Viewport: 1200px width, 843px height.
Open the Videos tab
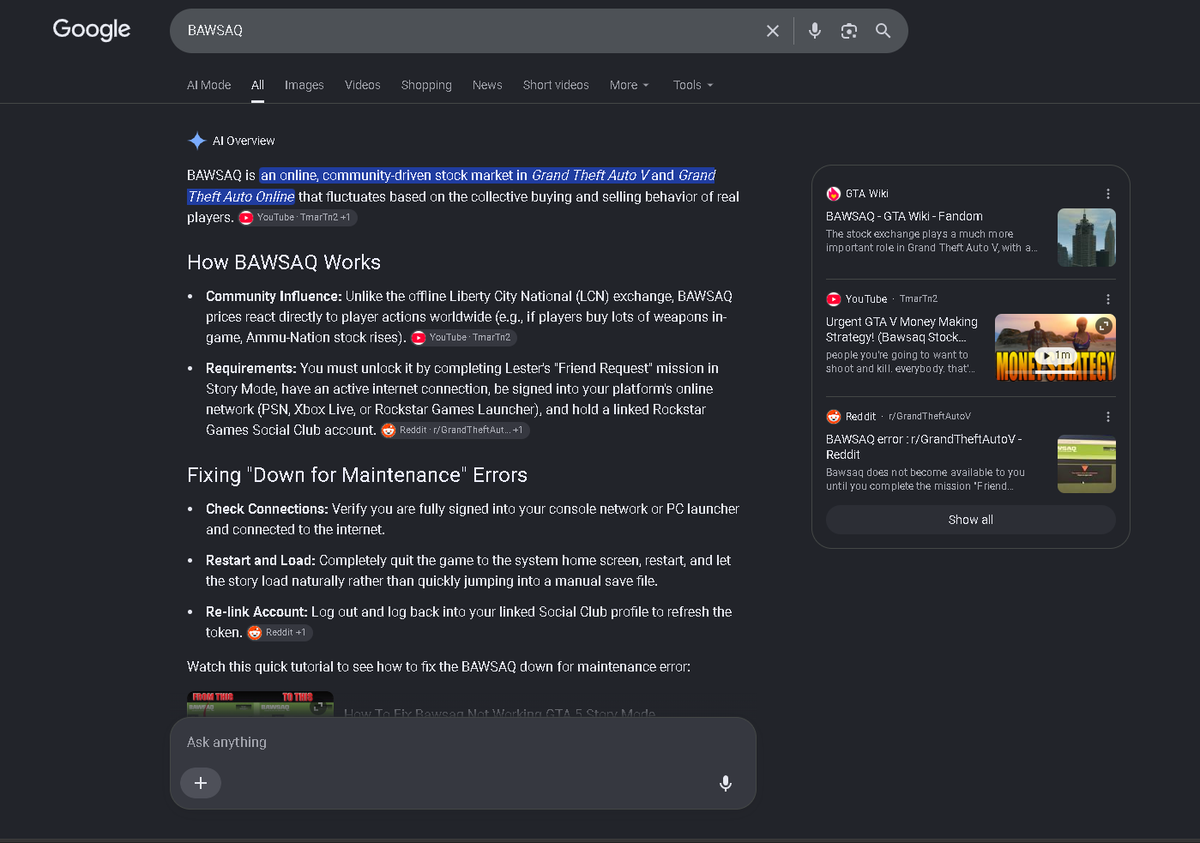[363, 85]
